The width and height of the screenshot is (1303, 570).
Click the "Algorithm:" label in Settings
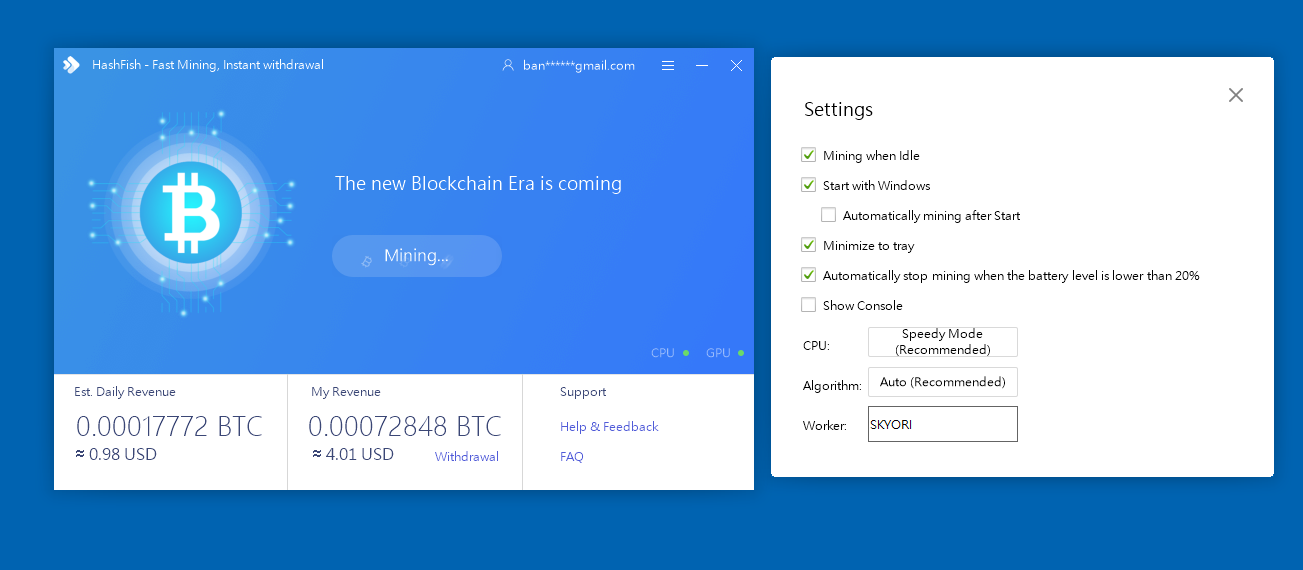pyautogui.click(x=832, y=386)
